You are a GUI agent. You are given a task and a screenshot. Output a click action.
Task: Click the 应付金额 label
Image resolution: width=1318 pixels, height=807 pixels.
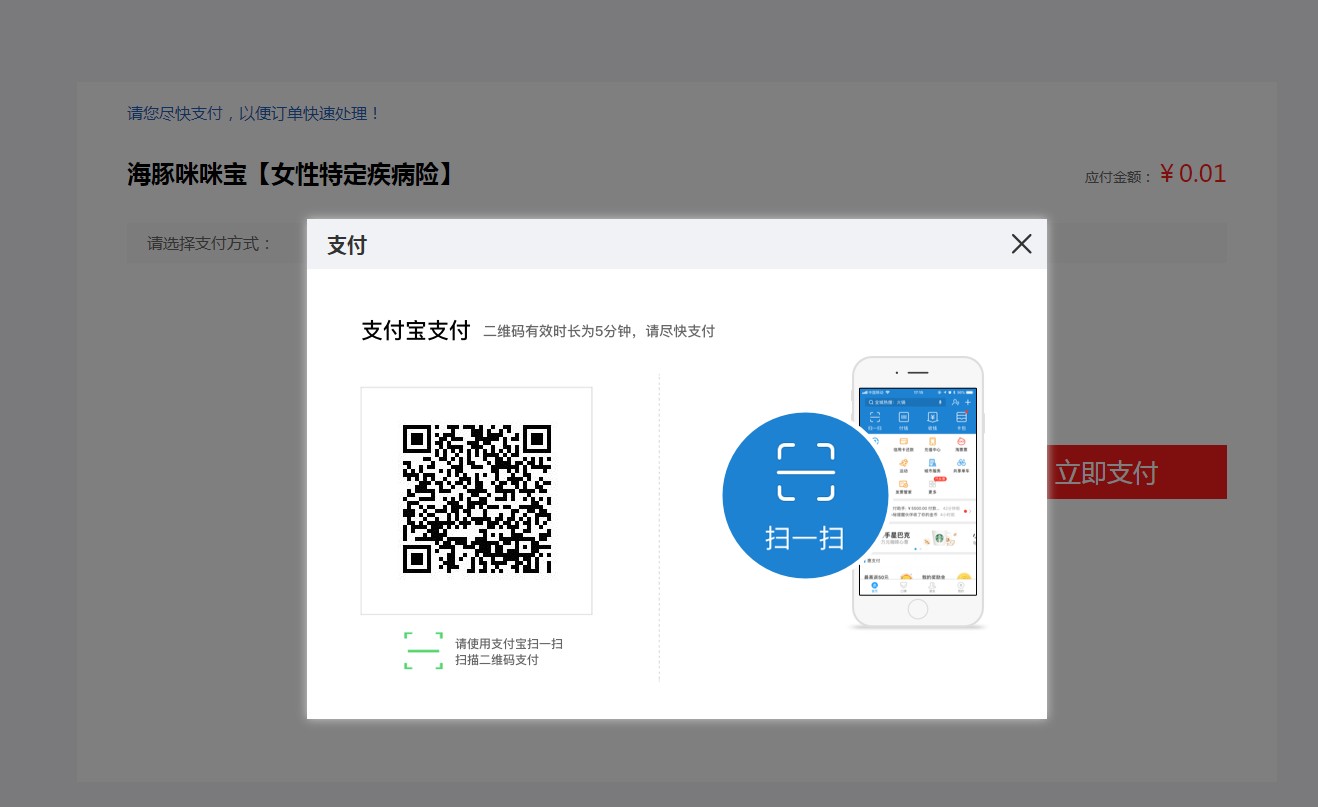coord(1119,177)
